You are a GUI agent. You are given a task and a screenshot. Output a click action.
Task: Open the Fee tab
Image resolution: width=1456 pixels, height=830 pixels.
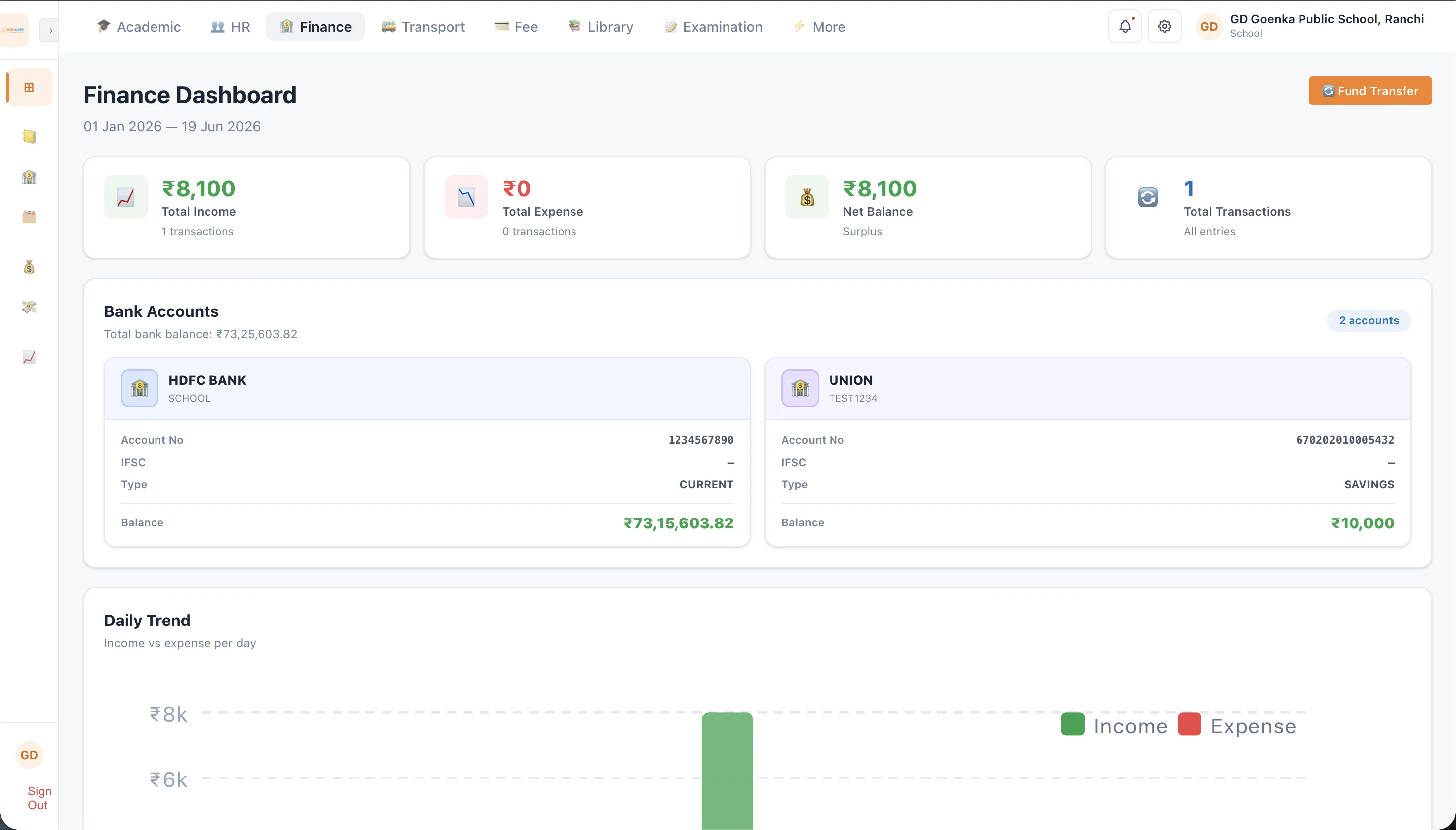pos(516,27)
